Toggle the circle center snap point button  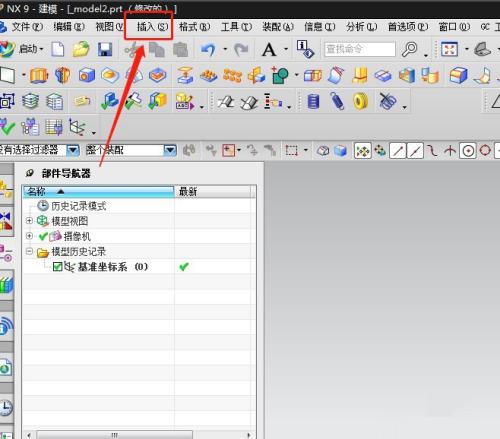pyautogui.click(x=468, y=151)
